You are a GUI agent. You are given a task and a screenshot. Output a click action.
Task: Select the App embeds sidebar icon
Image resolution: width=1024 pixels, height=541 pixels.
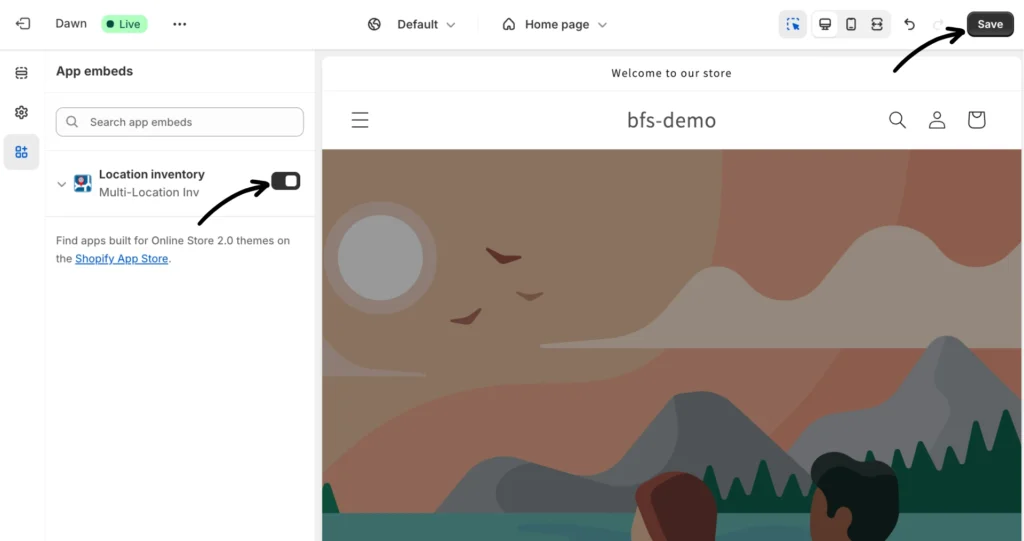click(21, 152)
